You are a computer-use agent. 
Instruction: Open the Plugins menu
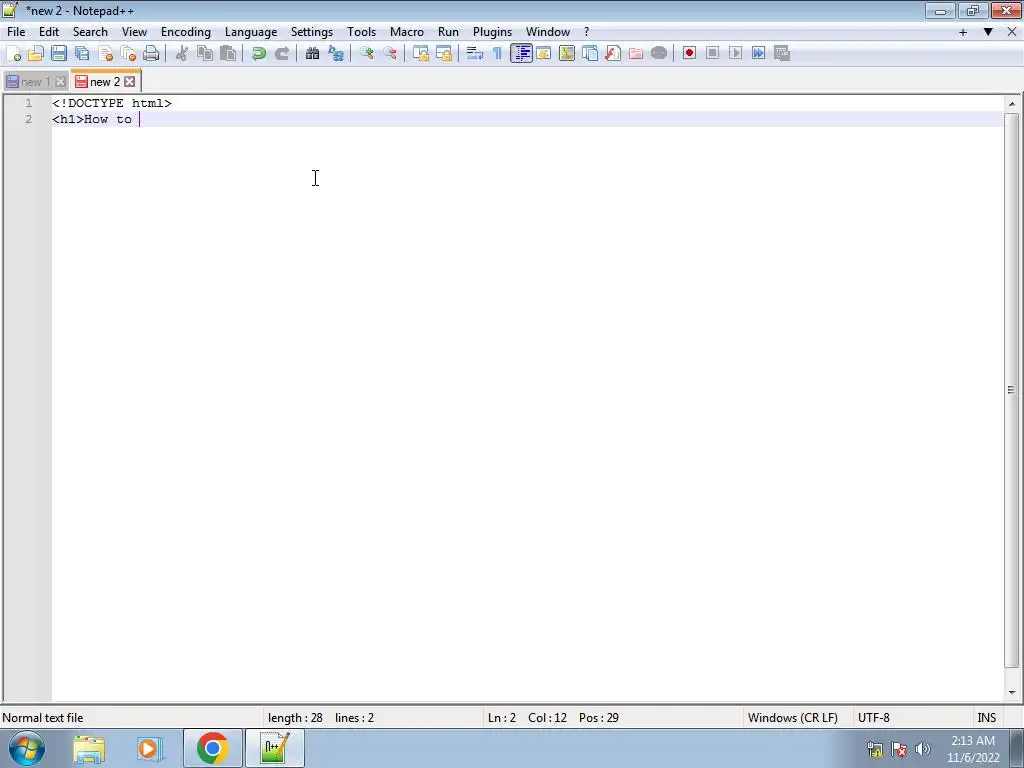[x=492, y=32]
